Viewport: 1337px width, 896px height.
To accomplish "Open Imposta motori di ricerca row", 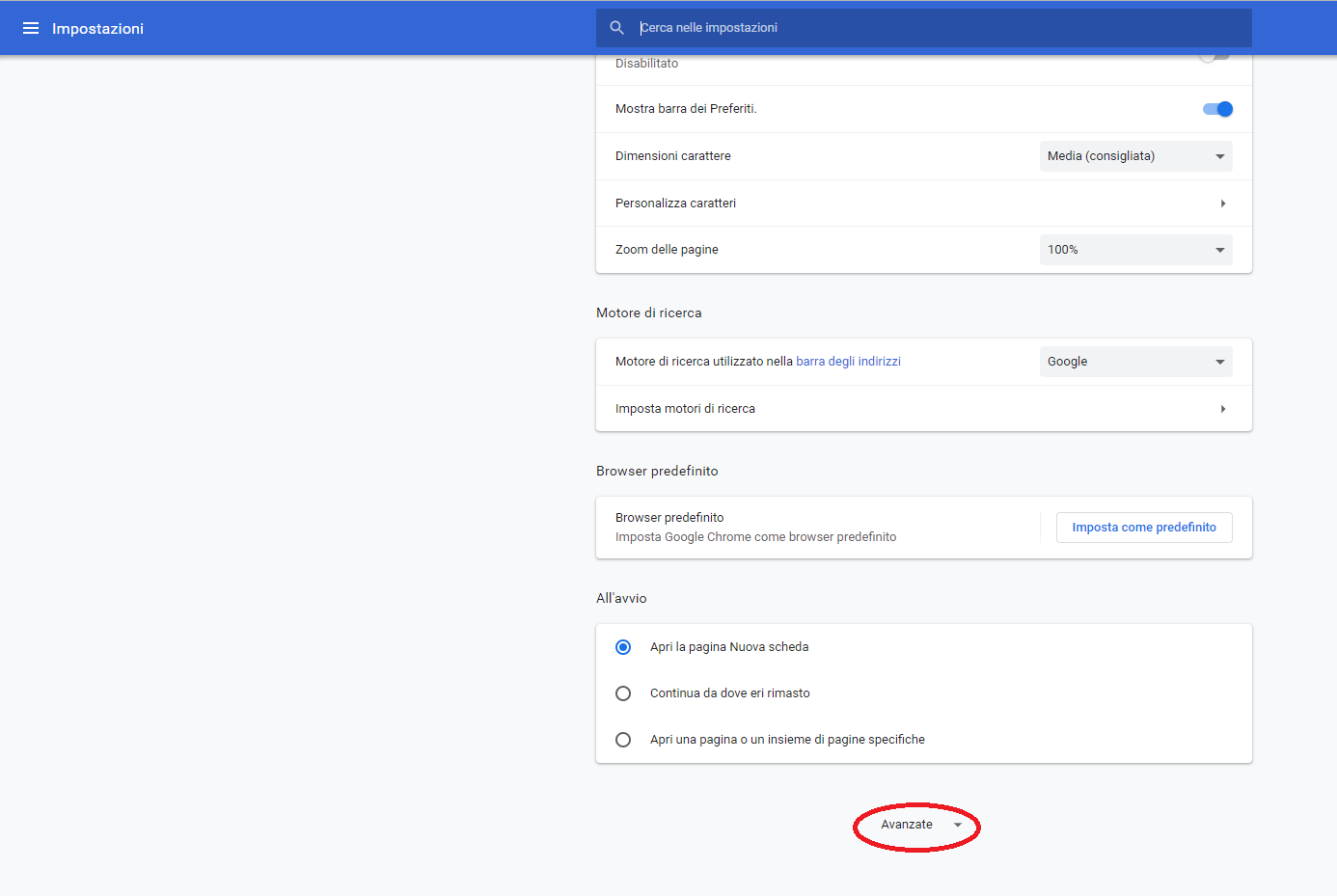I will (923, 409).
